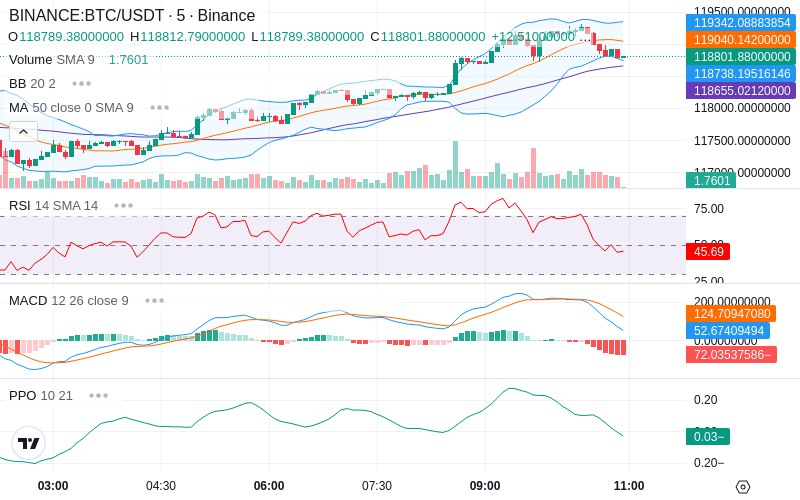800x500 pixels.
Task: Open chart settings gear icon
Action: (743, 487)
